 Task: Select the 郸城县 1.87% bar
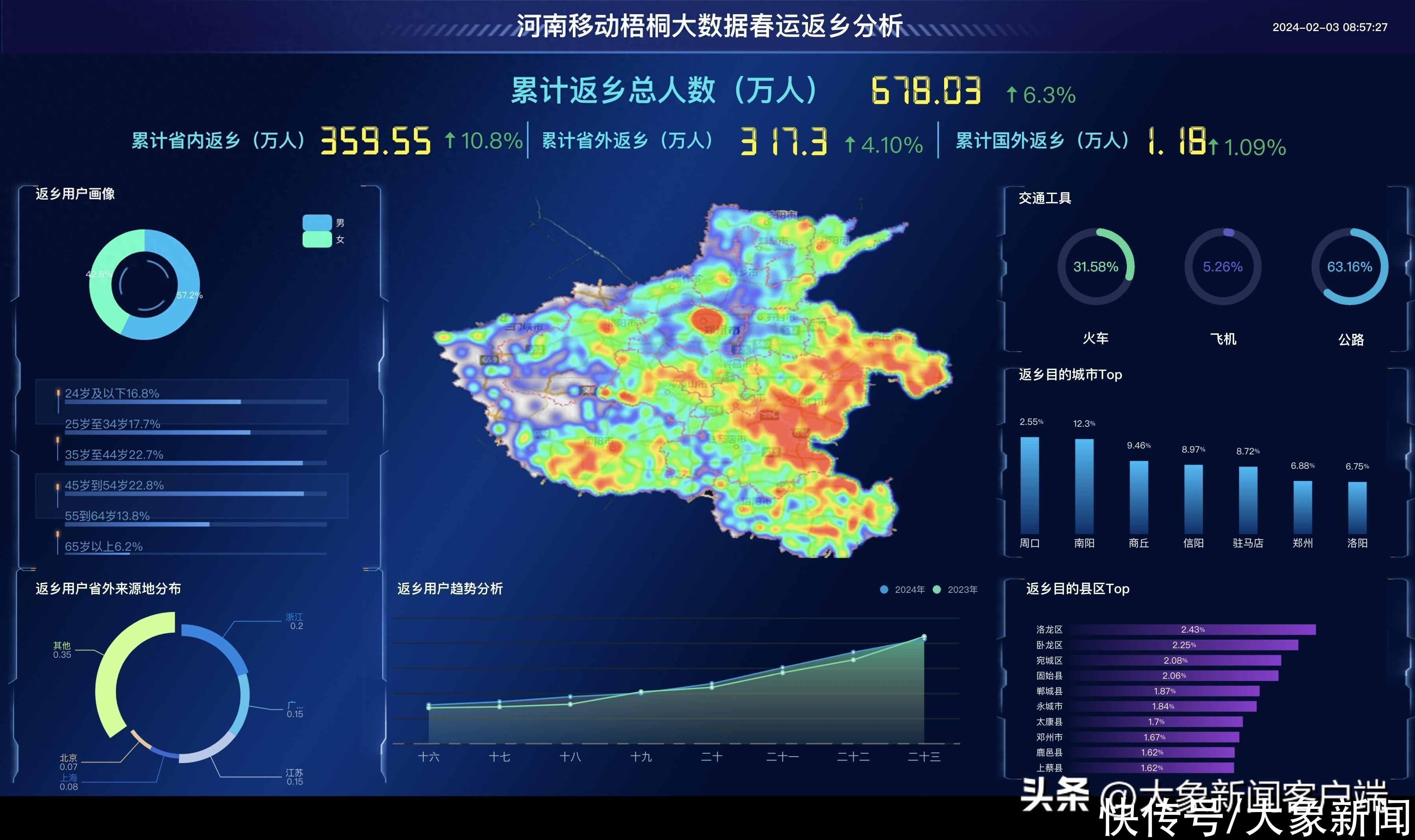tap(1165, 691)
